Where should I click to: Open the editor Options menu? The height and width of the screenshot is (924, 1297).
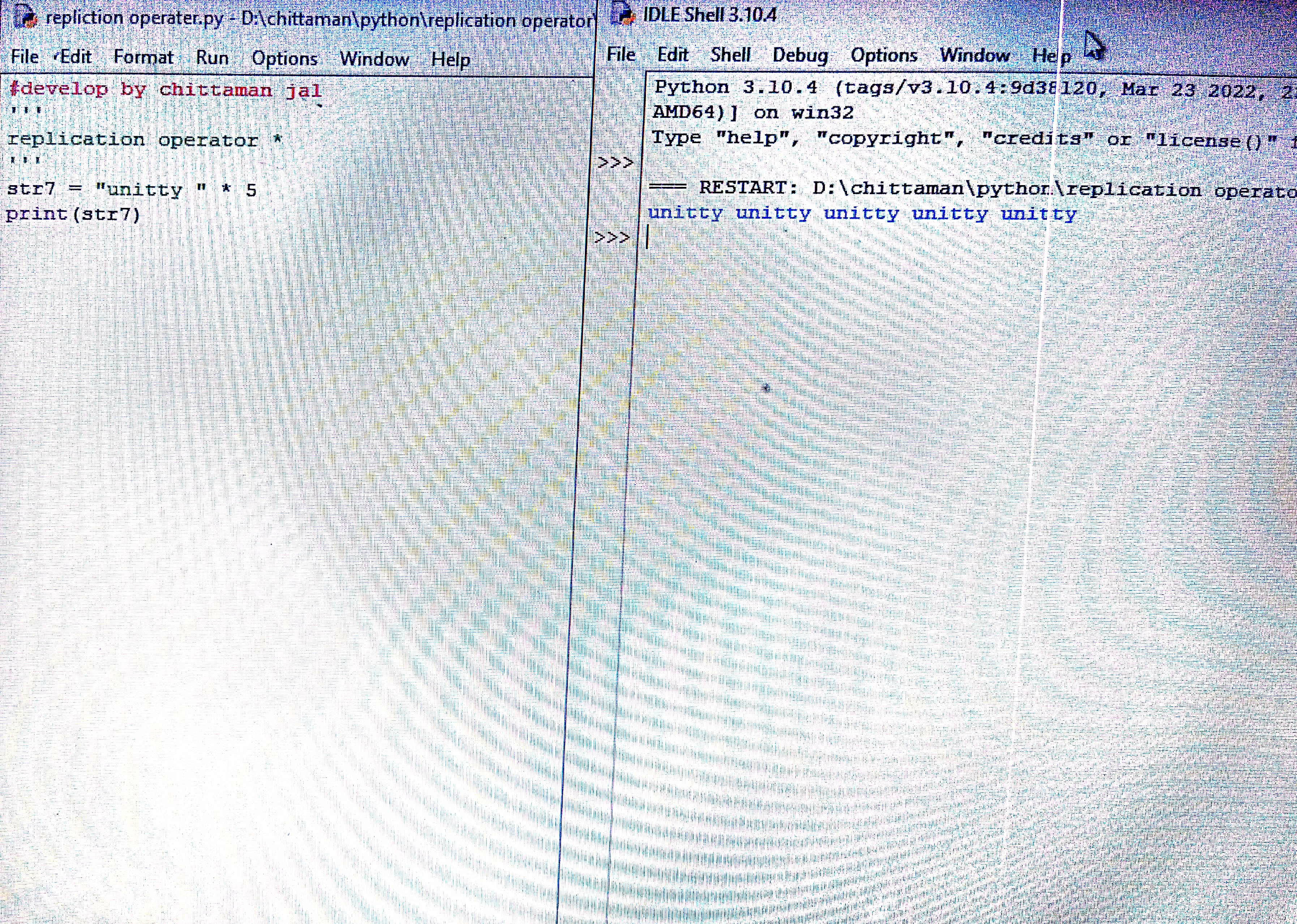click(284, 59)
